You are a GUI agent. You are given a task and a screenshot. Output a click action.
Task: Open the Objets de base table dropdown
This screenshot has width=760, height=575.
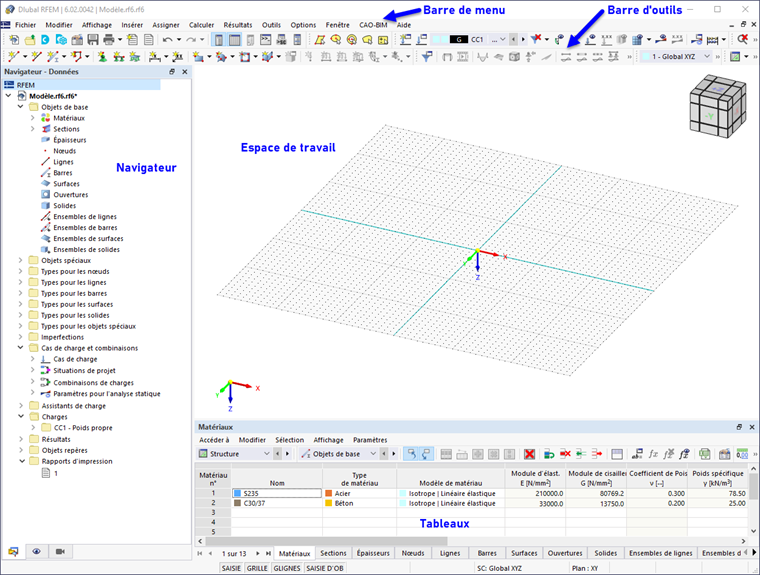373,454
